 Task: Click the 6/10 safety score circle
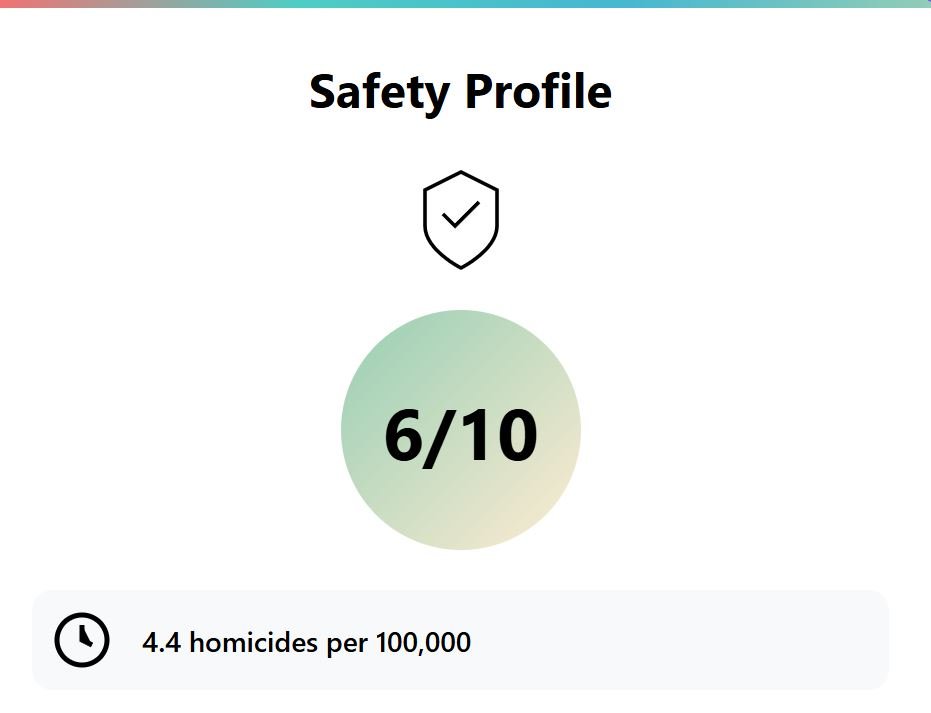(461, 430)
